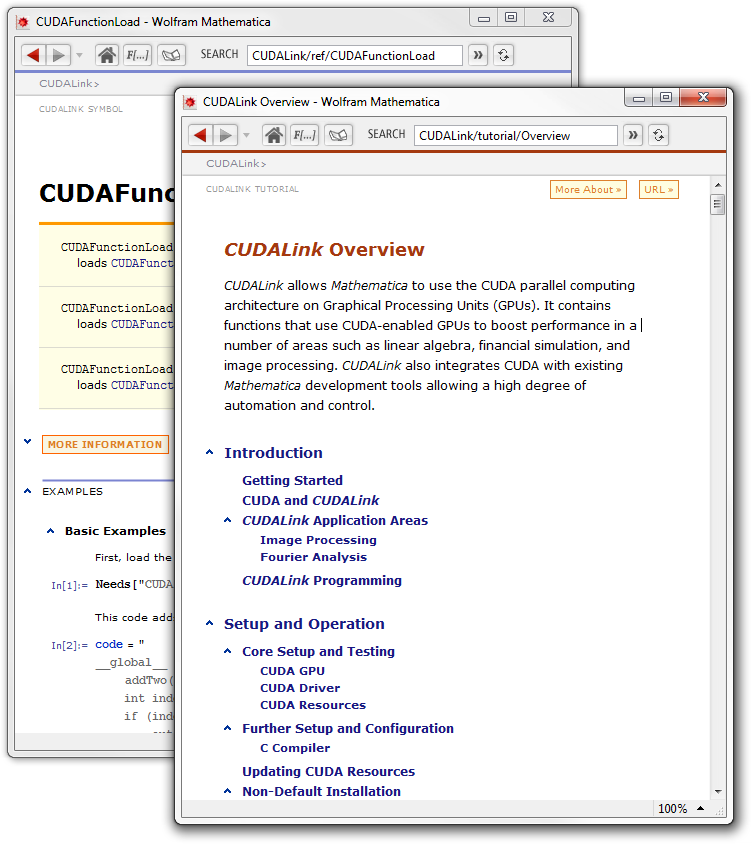Click refresh icon in CUDAFunctionLoad window
The image size is (752, 844).
pyautogui.click(x=503, y=55)
